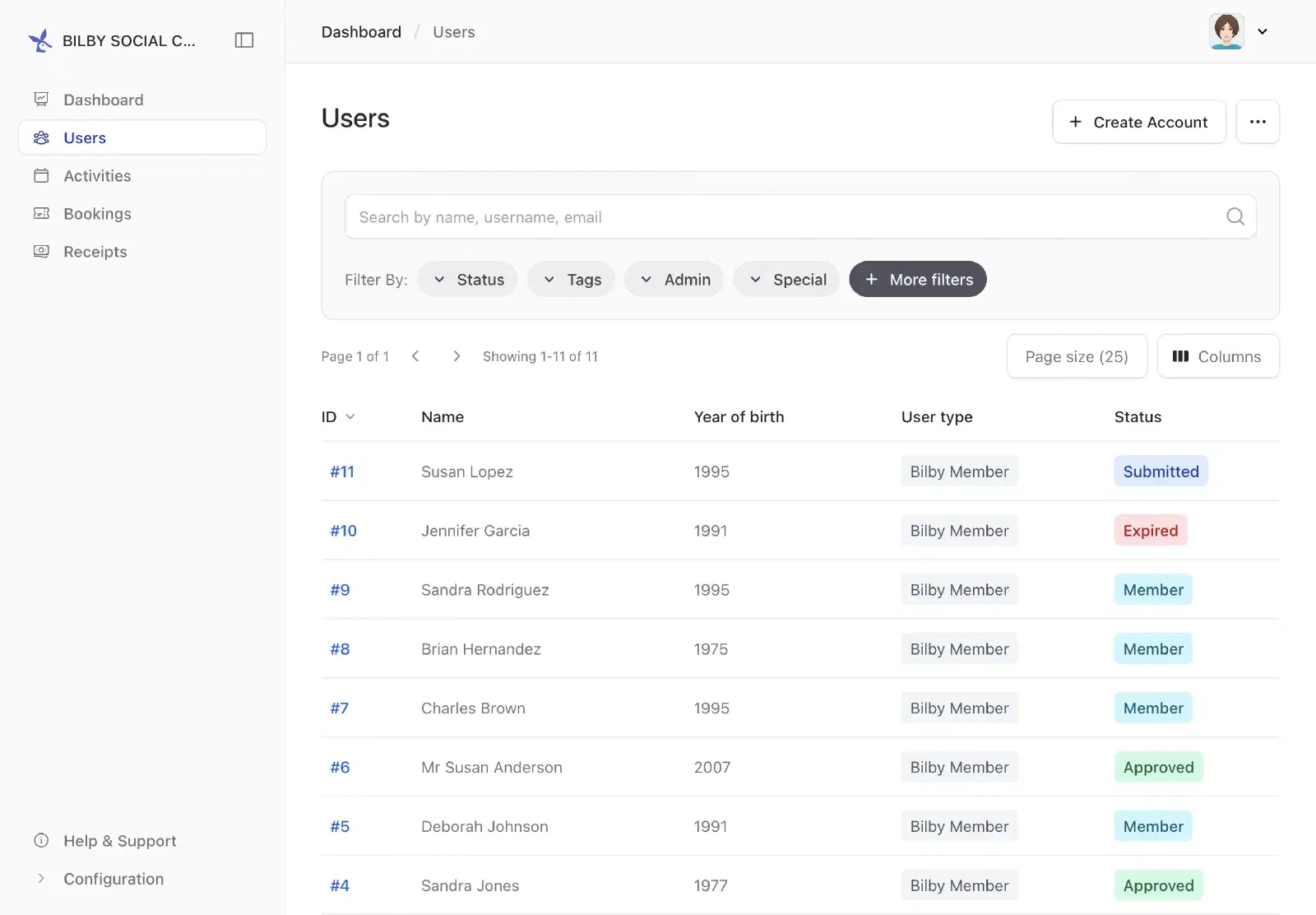1316x915 pixels.
Task: Open the Admin filter dropdown
Action: (x=674, y=279)
